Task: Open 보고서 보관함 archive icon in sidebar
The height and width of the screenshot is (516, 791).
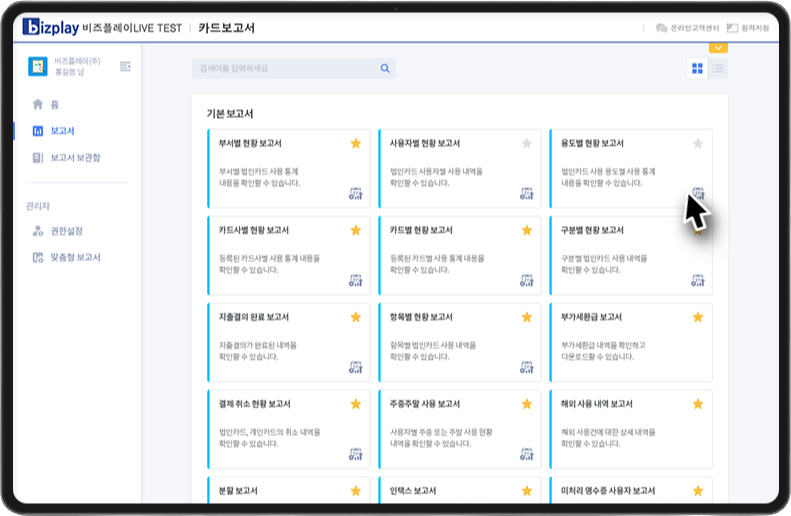Action: pyautogui.click(x=38, y=158)
